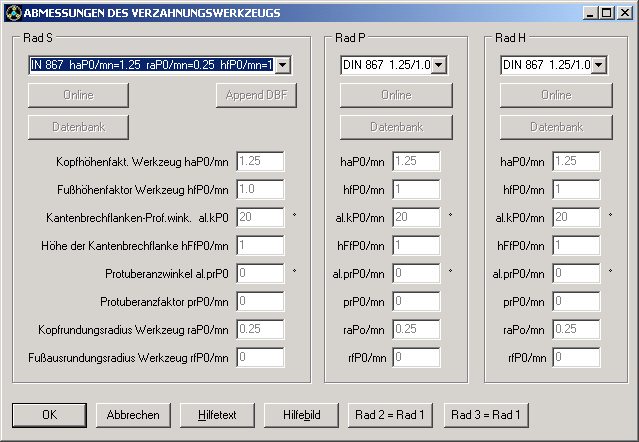Open the Rad S tool profile dropdown
639x442 pixels.
(282, 65)
